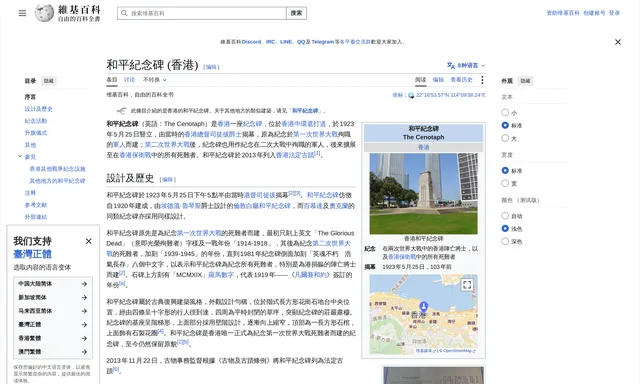
Task: Open the 羅馬數字 link
Action: coord(221,275)
